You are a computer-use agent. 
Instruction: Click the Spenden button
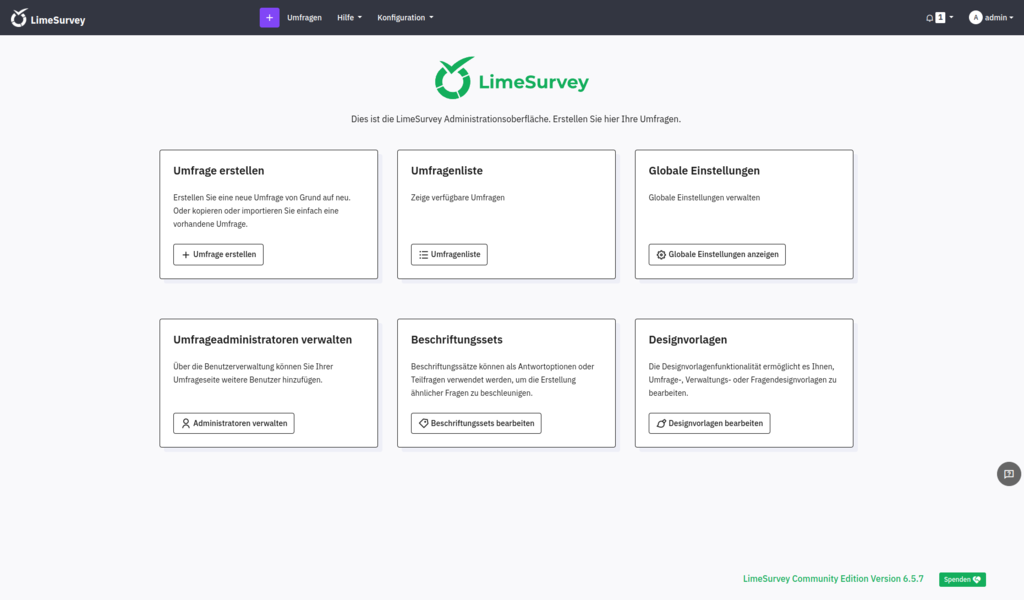tap(961, 579)
